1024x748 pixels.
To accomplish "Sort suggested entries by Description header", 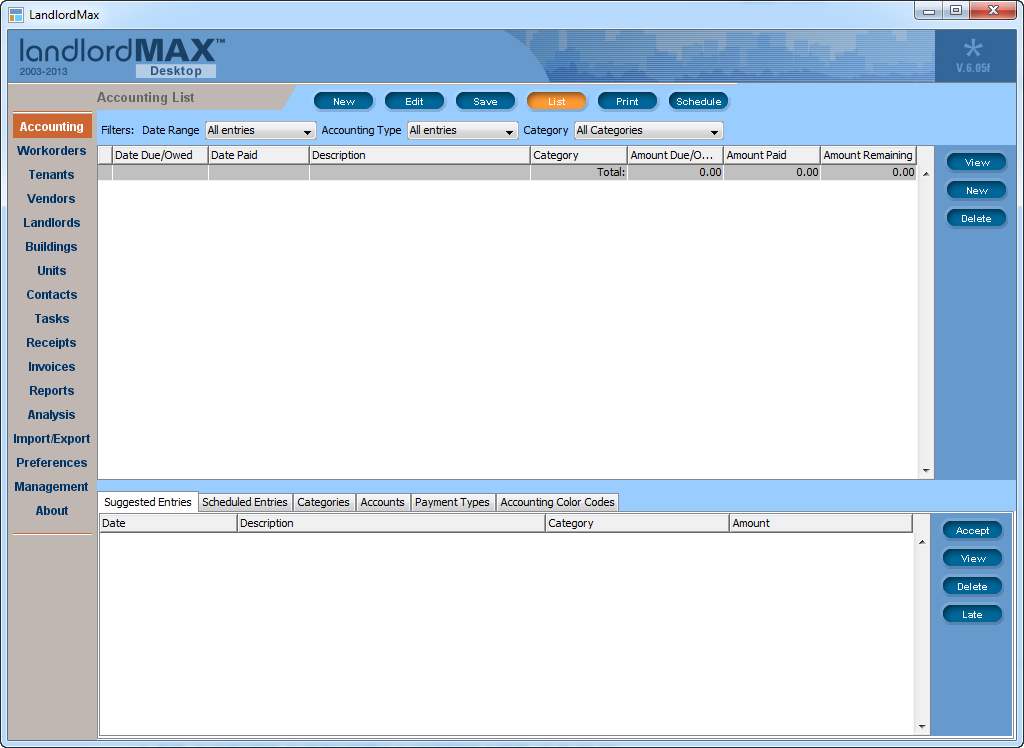I will pyautogui.click(x=391, y=523).
